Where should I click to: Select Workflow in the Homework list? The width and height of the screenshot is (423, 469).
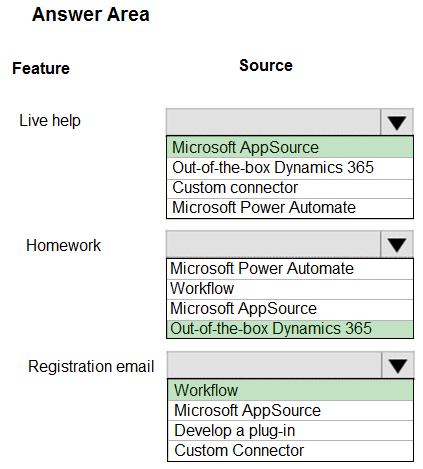(290, 289)
